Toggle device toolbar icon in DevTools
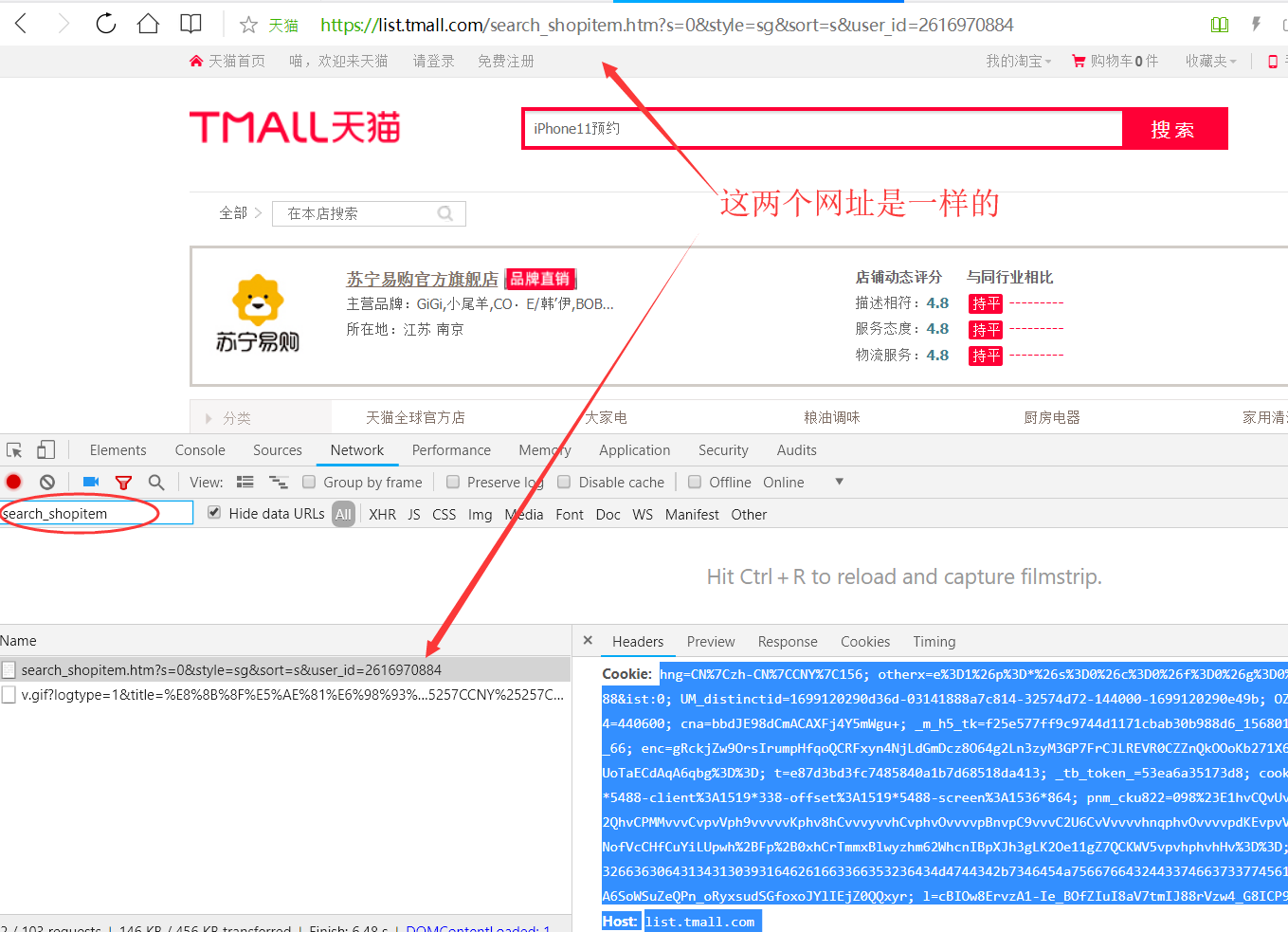Screen dimensions: 1288x932 (x=45, y=450)
